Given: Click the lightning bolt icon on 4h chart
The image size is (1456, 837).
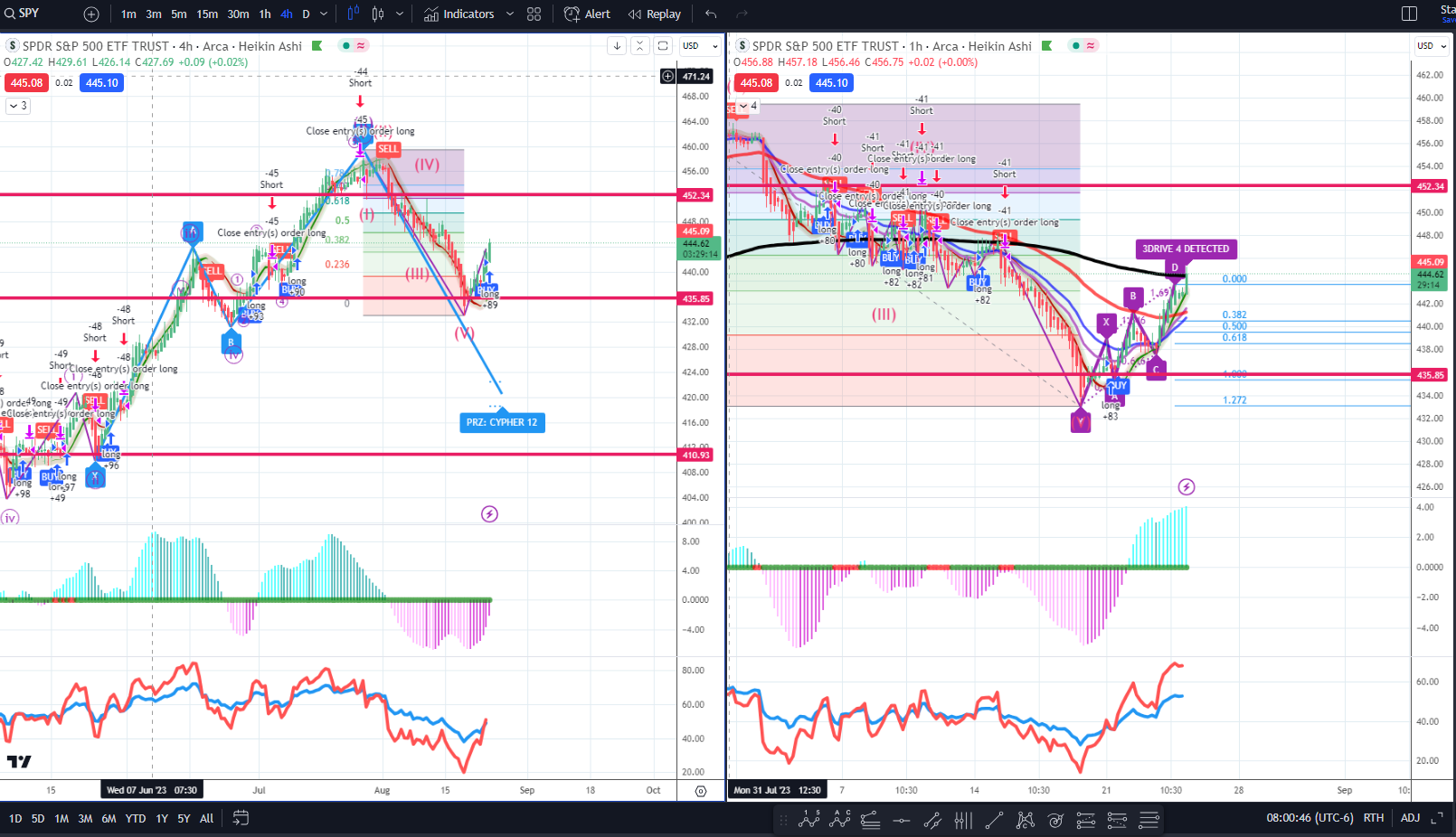Looking at the screenshot, I should point(489,514).
